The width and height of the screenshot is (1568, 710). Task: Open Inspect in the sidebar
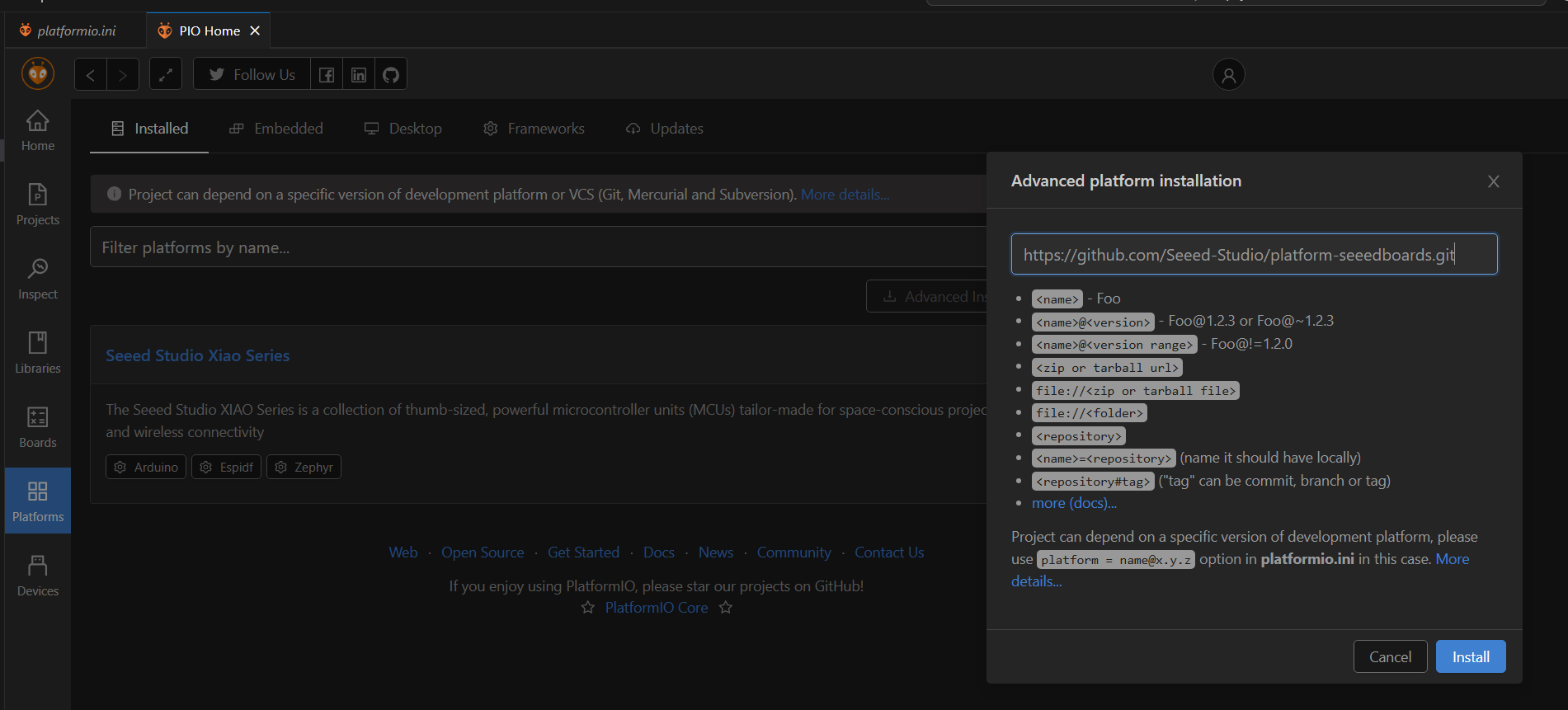[x=38, y=279]
